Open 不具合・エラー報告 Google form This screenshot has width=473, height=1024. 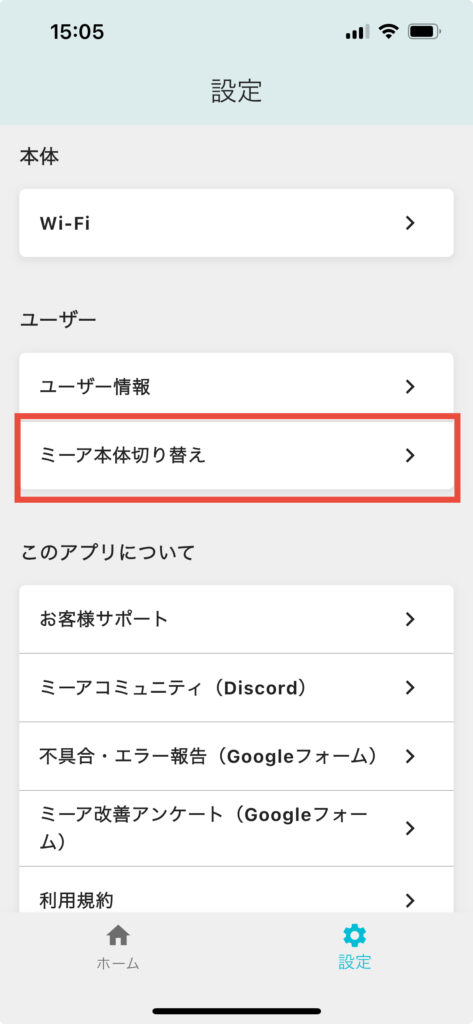point(236,756)
